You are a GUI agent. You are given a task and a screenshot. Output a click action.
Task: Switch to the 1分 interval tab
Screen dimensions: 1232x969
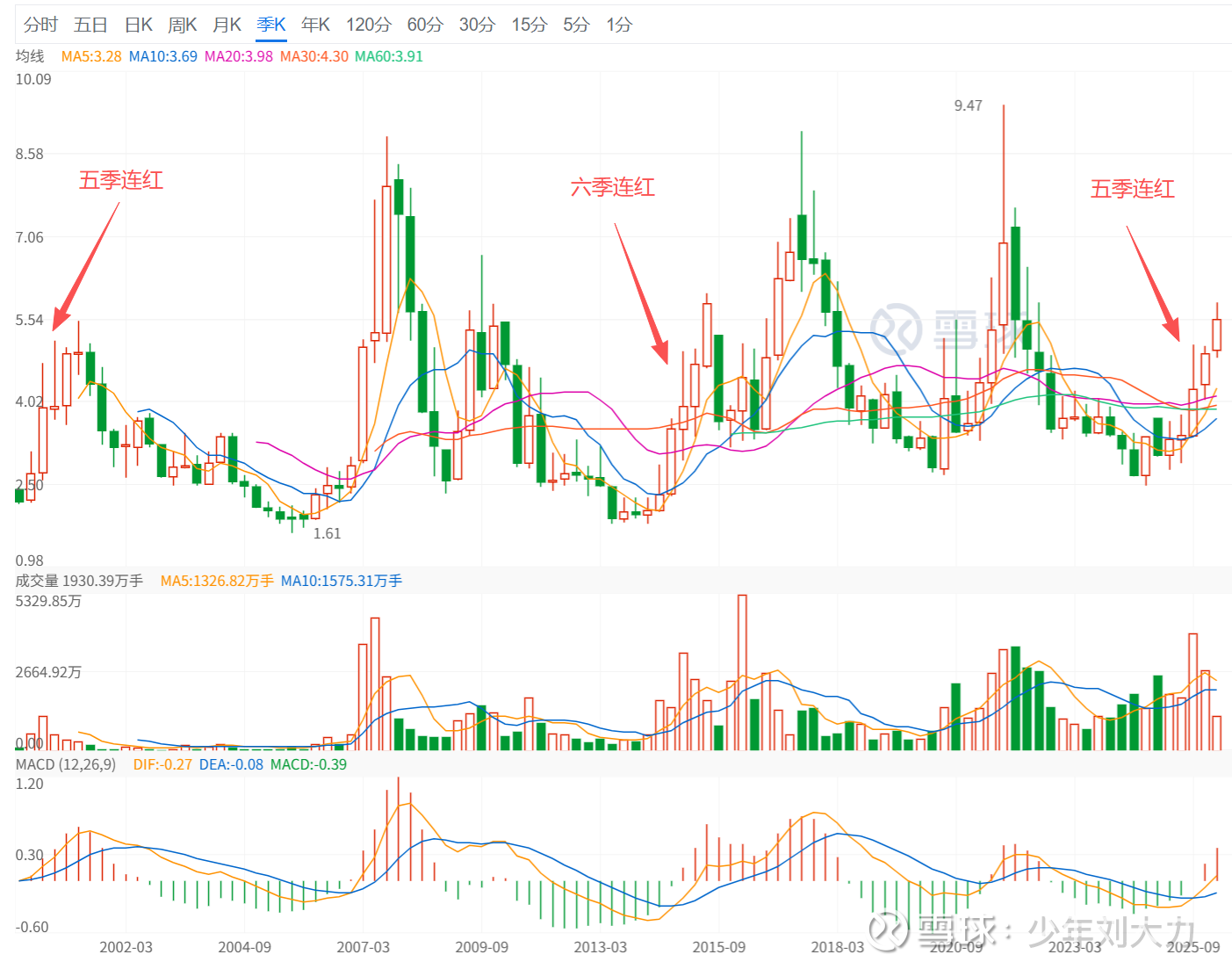619,25
